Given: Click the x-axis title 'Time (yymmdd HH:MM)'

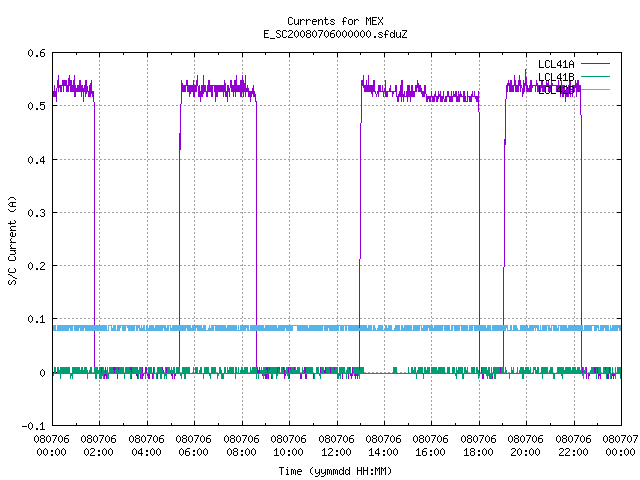Looking at the screenshot, I should 335,471.
